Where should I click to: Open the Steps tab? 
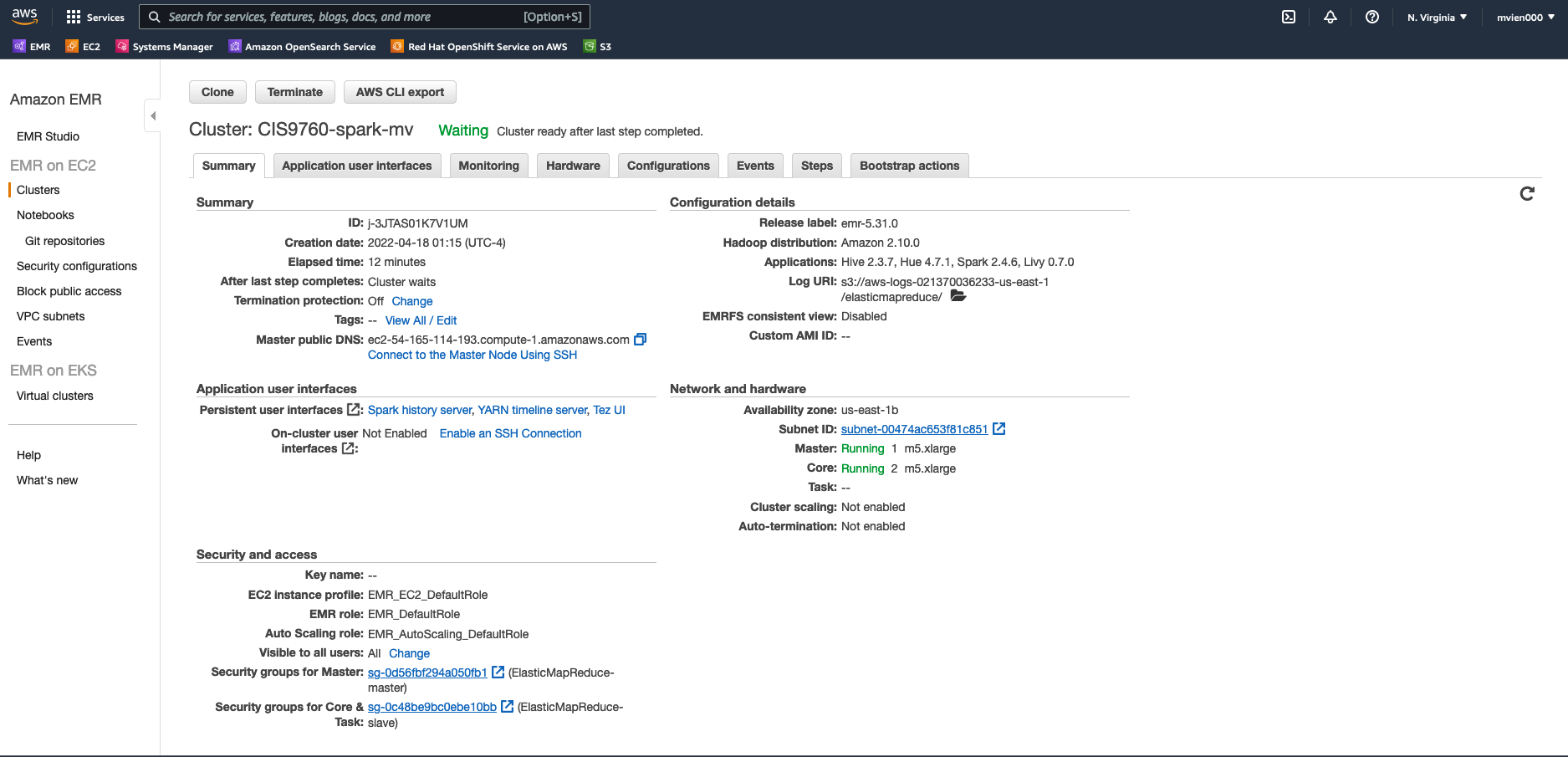(817, 166)
